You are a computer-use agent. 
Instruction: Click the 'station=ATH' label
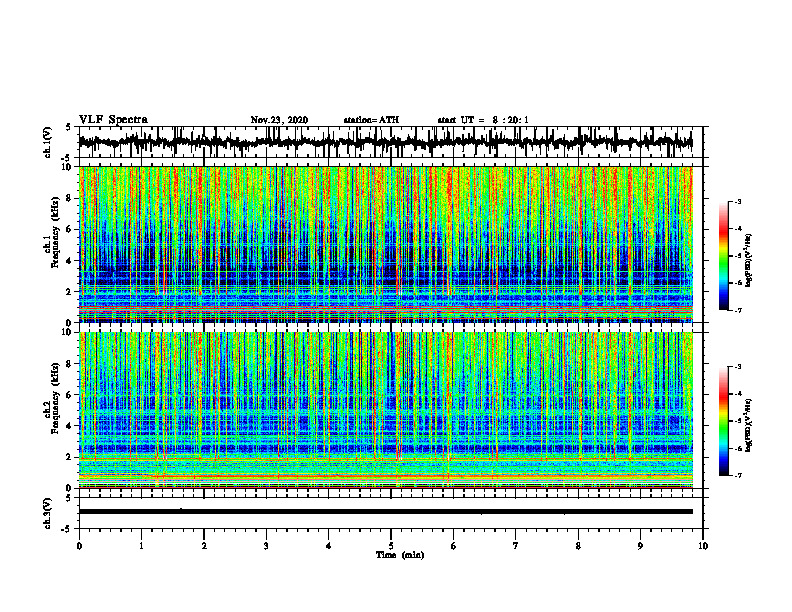371,120
